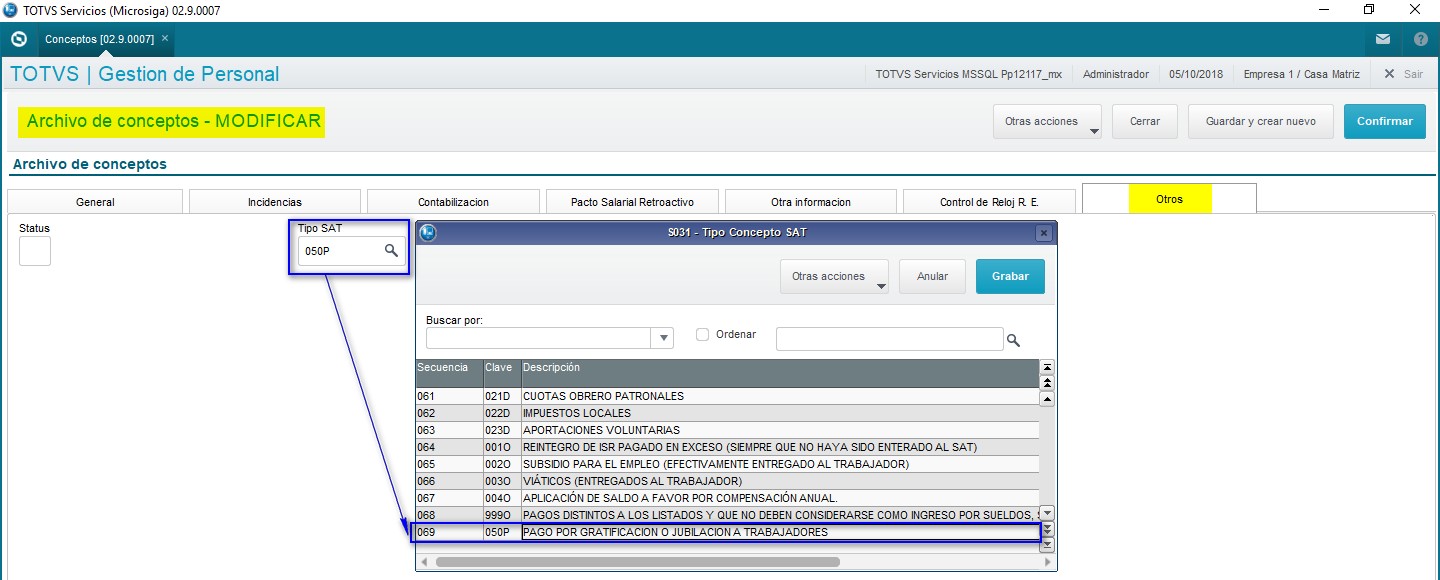Viewport: 1440px width, 580px height.
Task: Click Empresa 1 / Casa Matriz label
Action: pos(1302,74)
